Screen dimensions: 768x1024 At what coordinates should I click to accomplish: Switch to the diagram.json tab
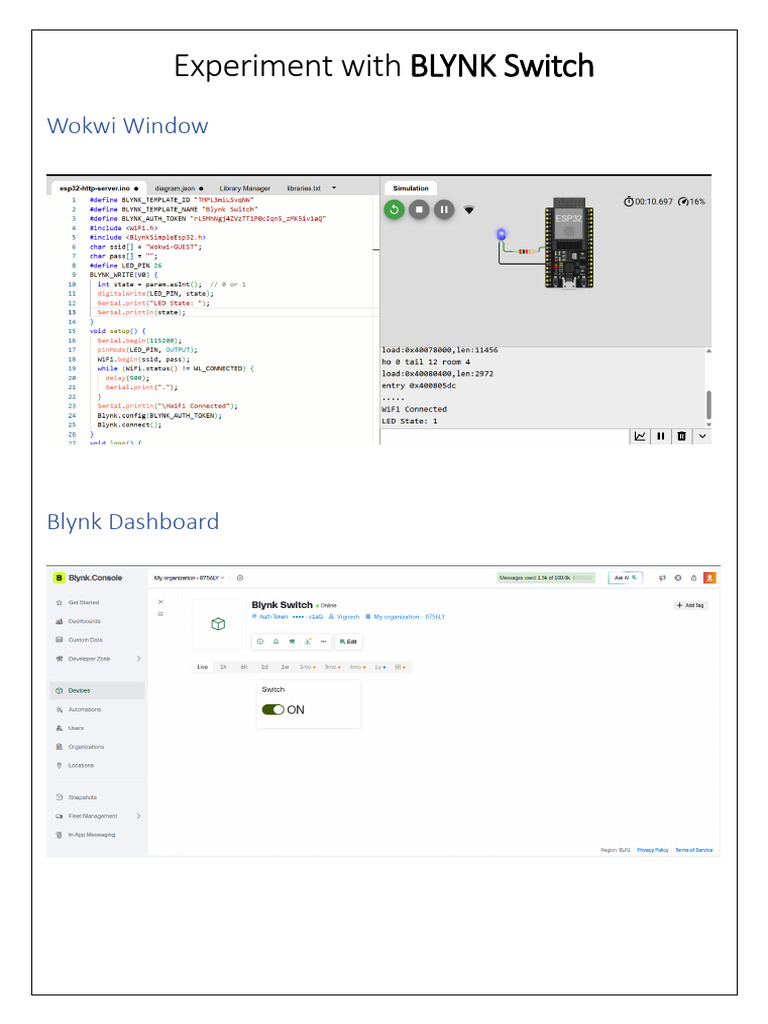point(178,188)
